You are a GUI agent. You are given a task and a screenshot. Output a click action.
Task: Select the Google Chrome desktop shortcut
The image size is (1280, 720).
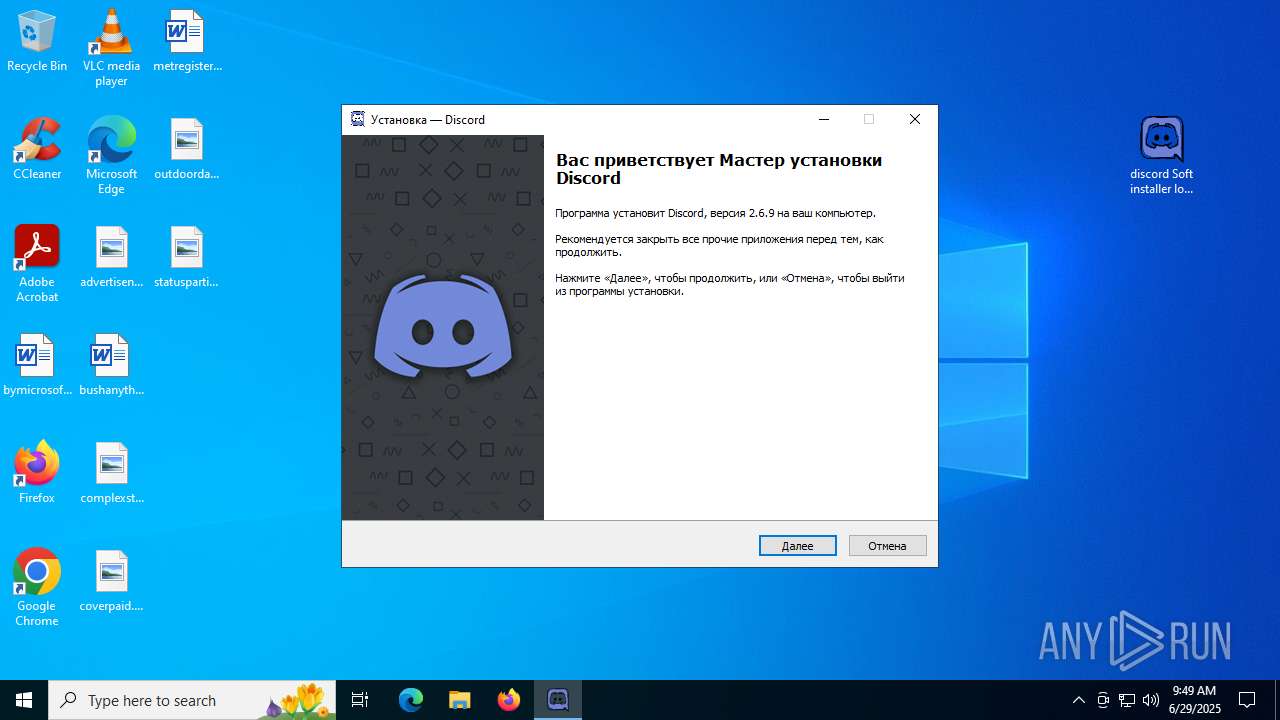coord(37,587)
